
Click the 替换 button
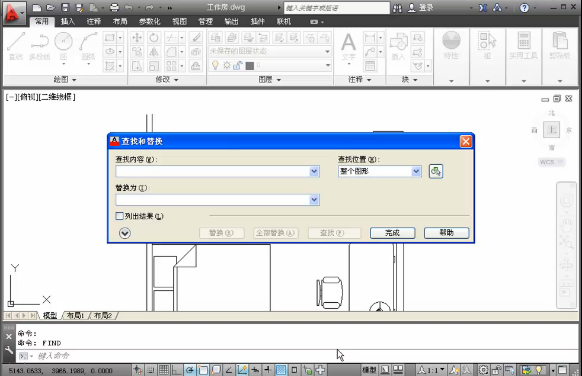221,233
